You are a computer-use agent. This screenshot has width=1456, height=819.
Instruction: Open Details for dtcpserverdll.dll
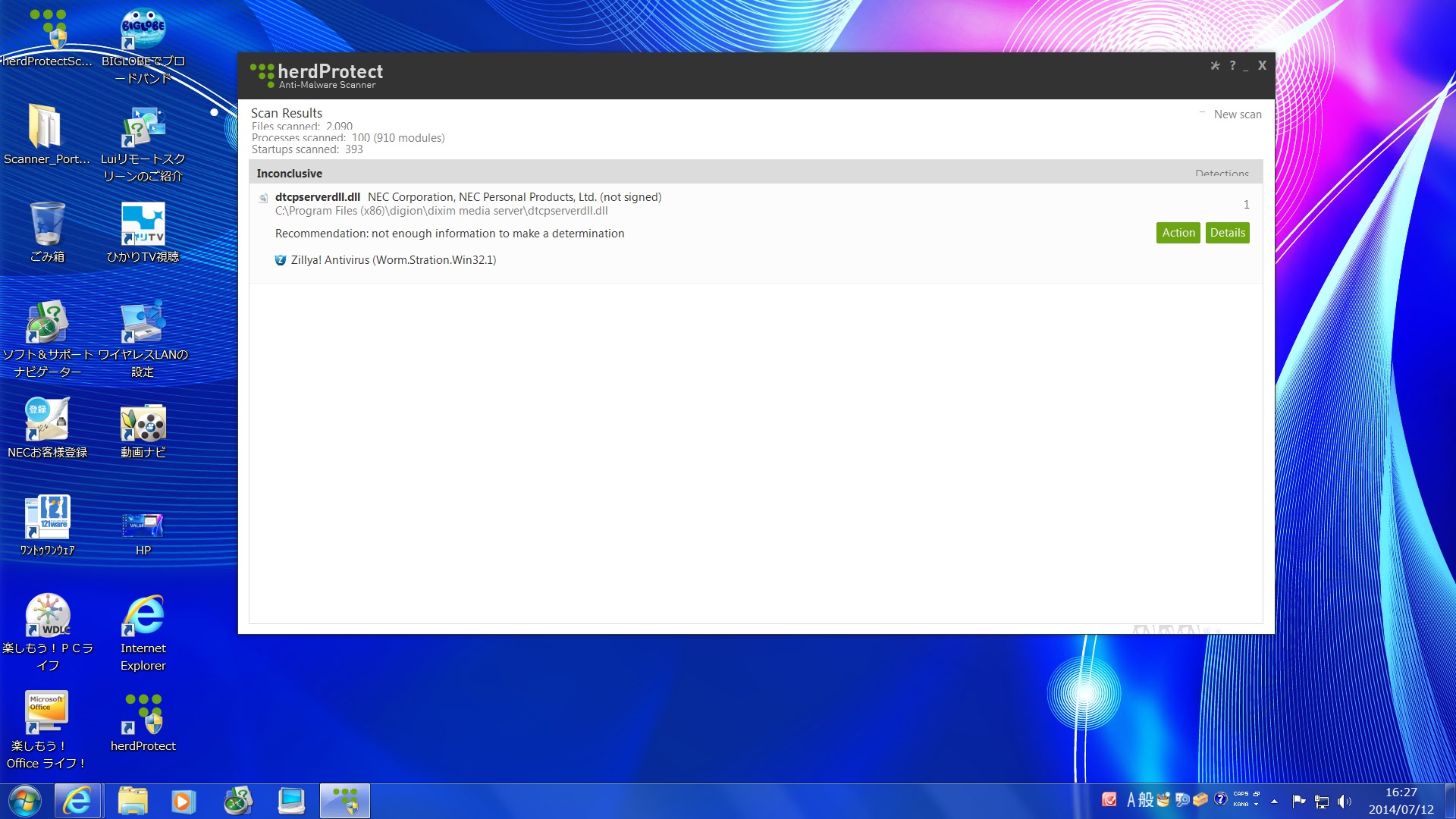(x=1227, y=233)
